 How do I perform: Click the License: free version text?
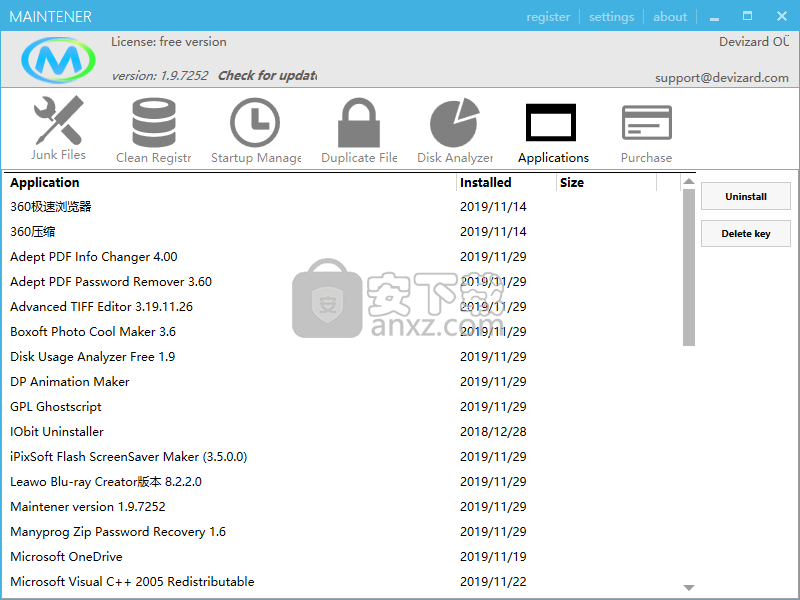(169, 42)
